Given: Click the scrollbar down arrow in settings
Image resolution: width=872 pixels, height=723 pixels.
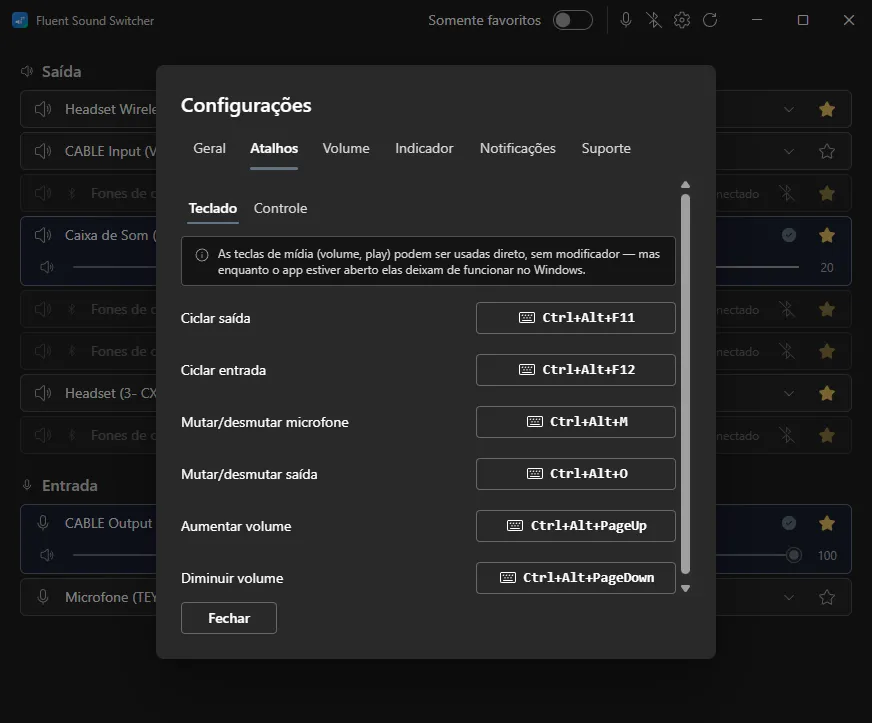Looking at the screenshot, I should 685,588.
